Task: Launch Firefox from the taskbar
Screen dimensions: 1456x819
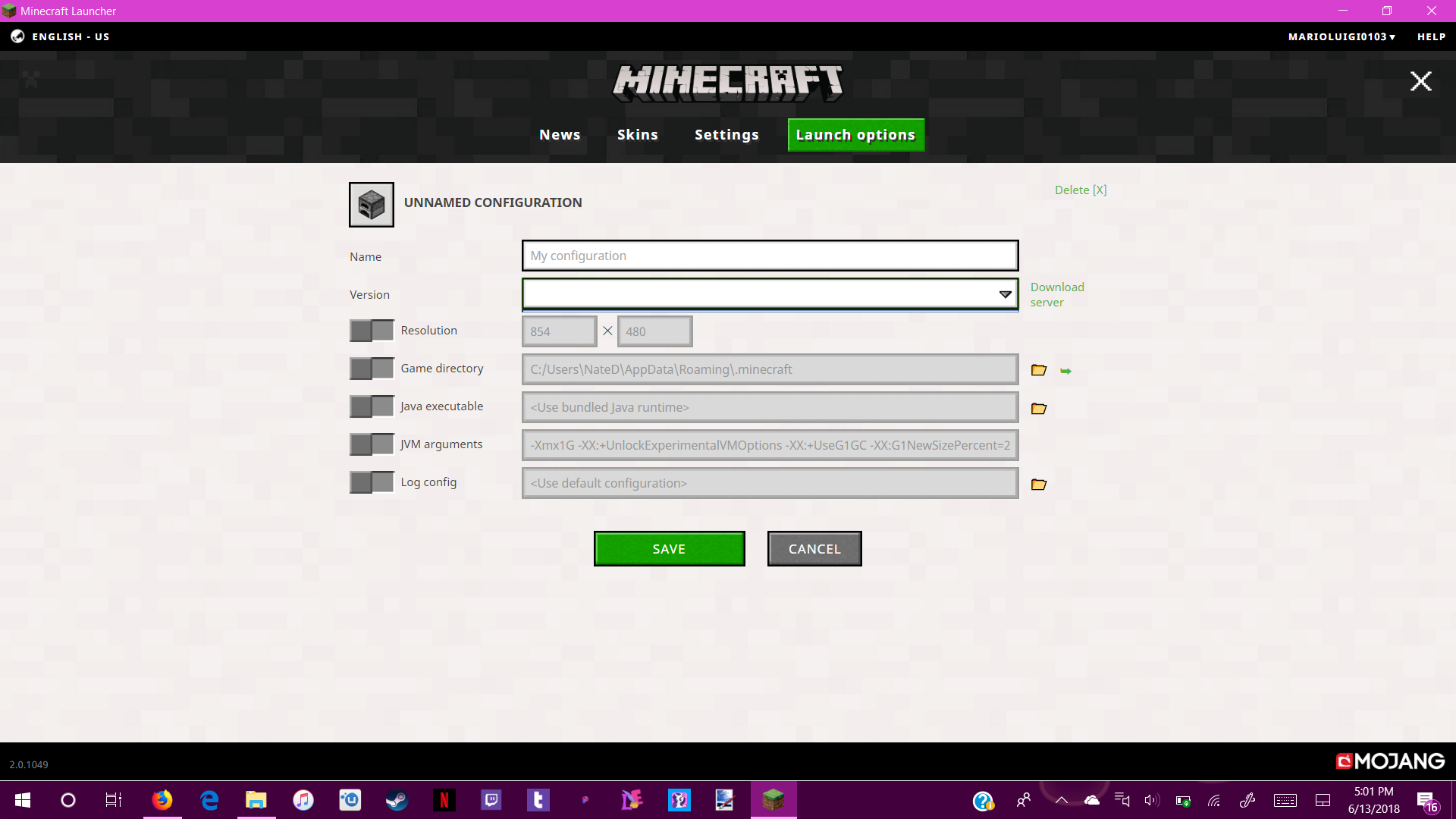Action: click(x=162, y=800)
